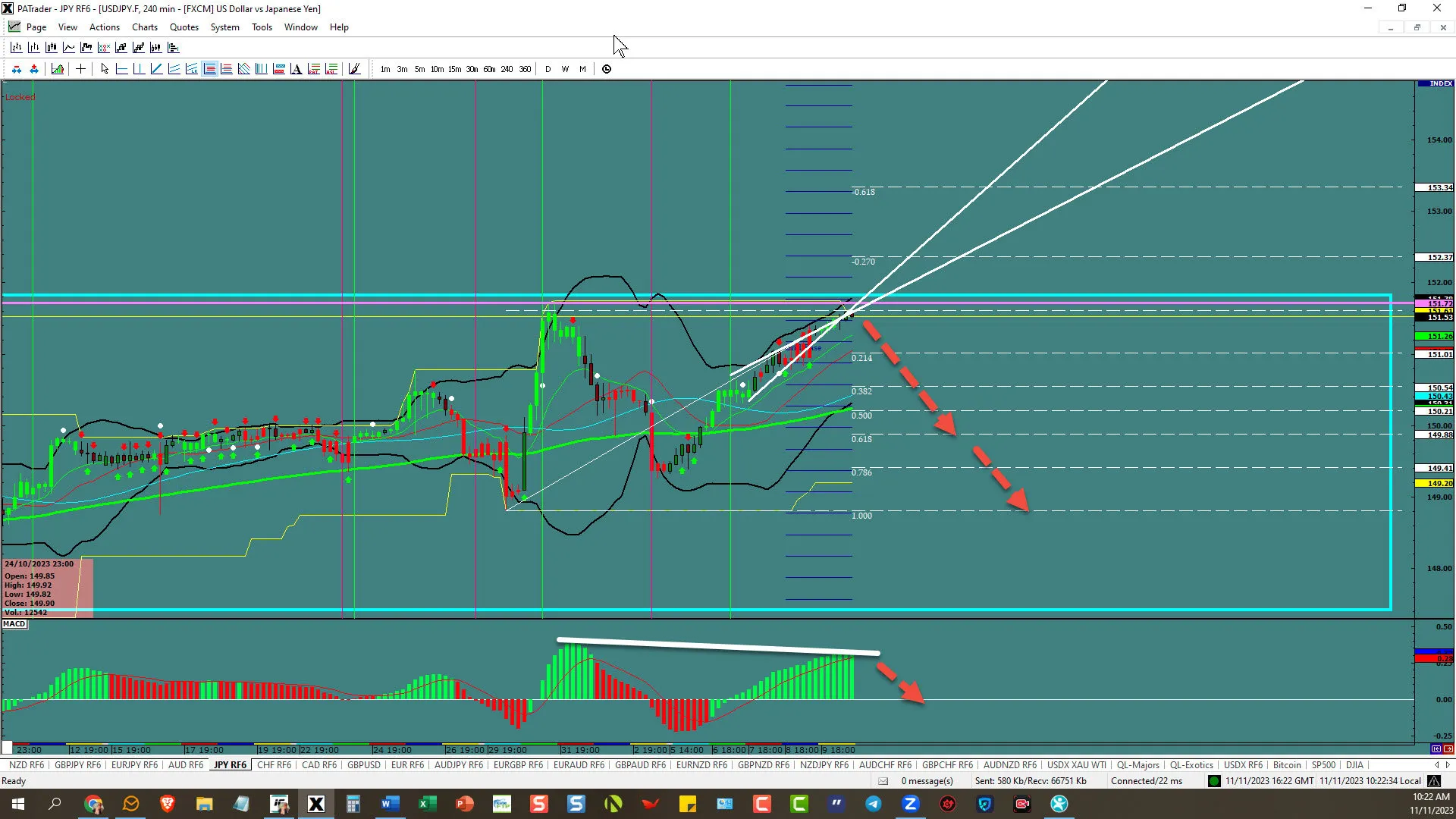Switch to the GBPUSD tab

pyautogui.click(x=363, y=765)
